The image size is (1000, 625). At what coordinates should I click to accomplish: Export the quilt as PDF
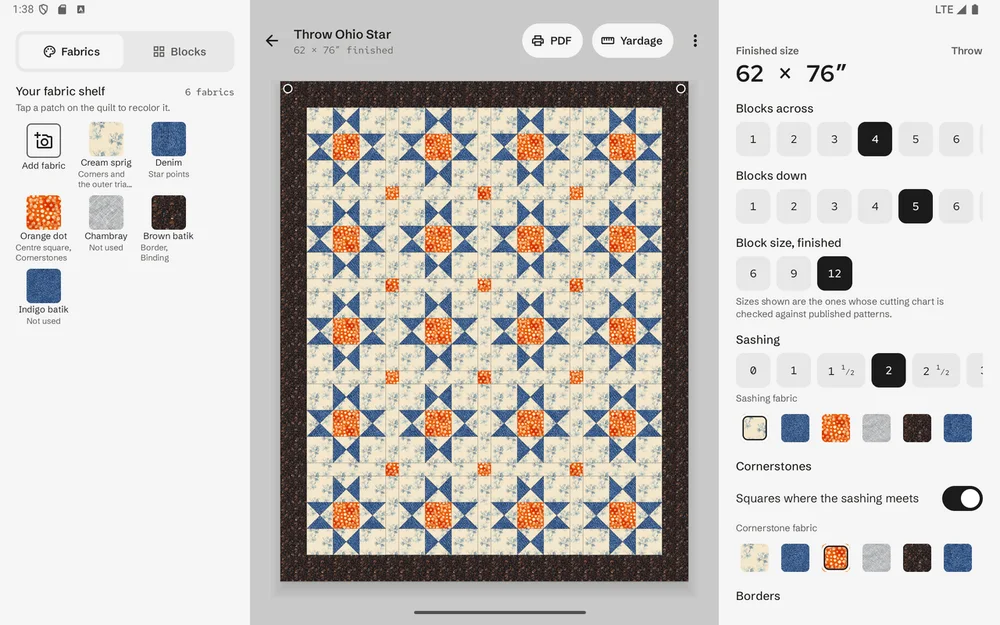pos(552,41)
